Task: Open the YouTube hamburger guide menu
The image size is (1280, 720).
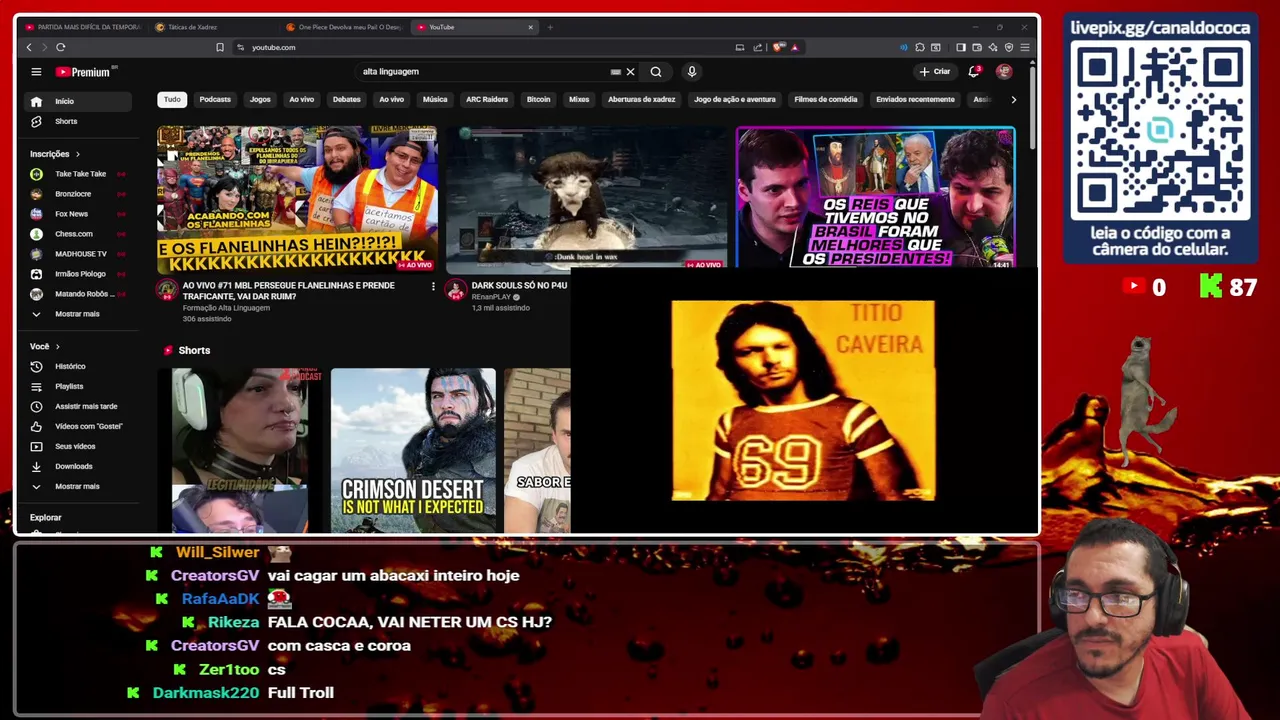Action: pos(36,72)
